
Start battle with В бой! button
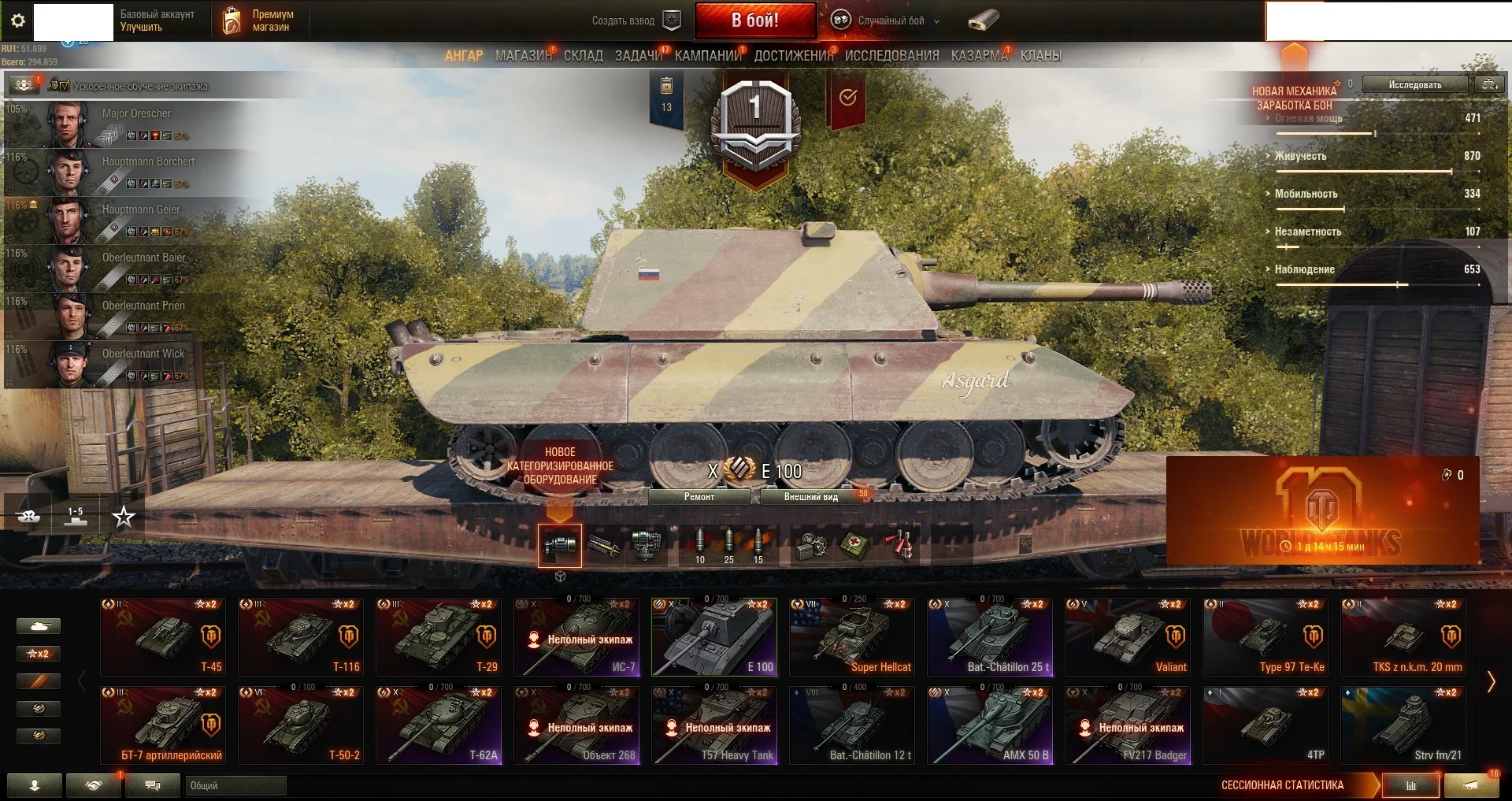coord(755,20)
